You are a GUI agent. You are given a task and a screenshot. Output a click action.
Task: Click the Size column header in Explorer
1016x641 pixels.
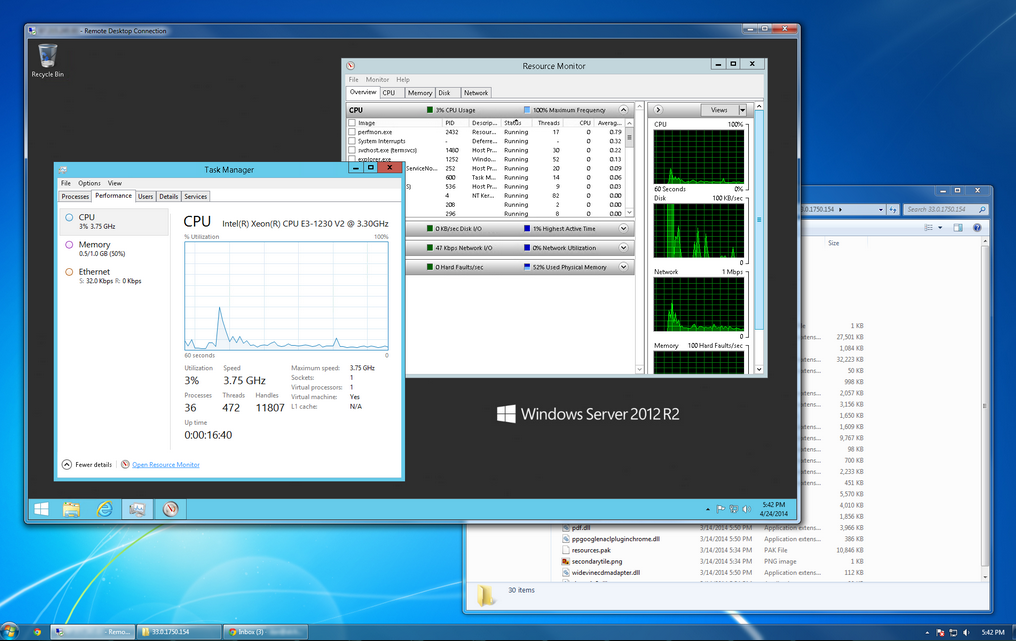(833, 243)
